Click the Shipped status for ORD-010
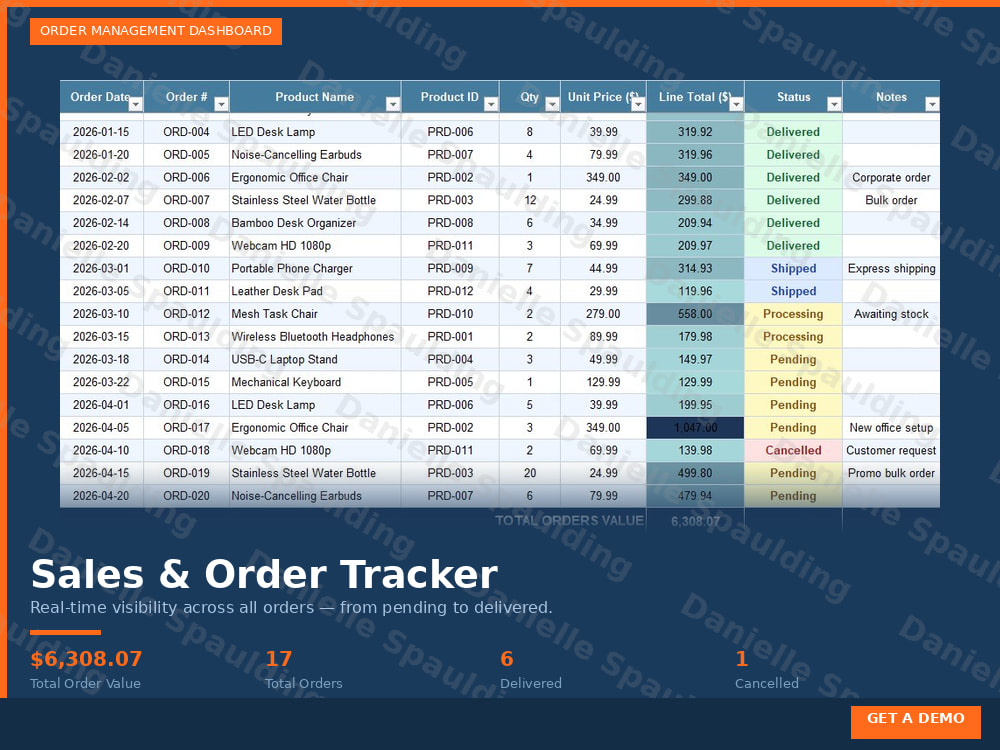Viewport: 1000px width, 750px height. click(x=793, y=268)
